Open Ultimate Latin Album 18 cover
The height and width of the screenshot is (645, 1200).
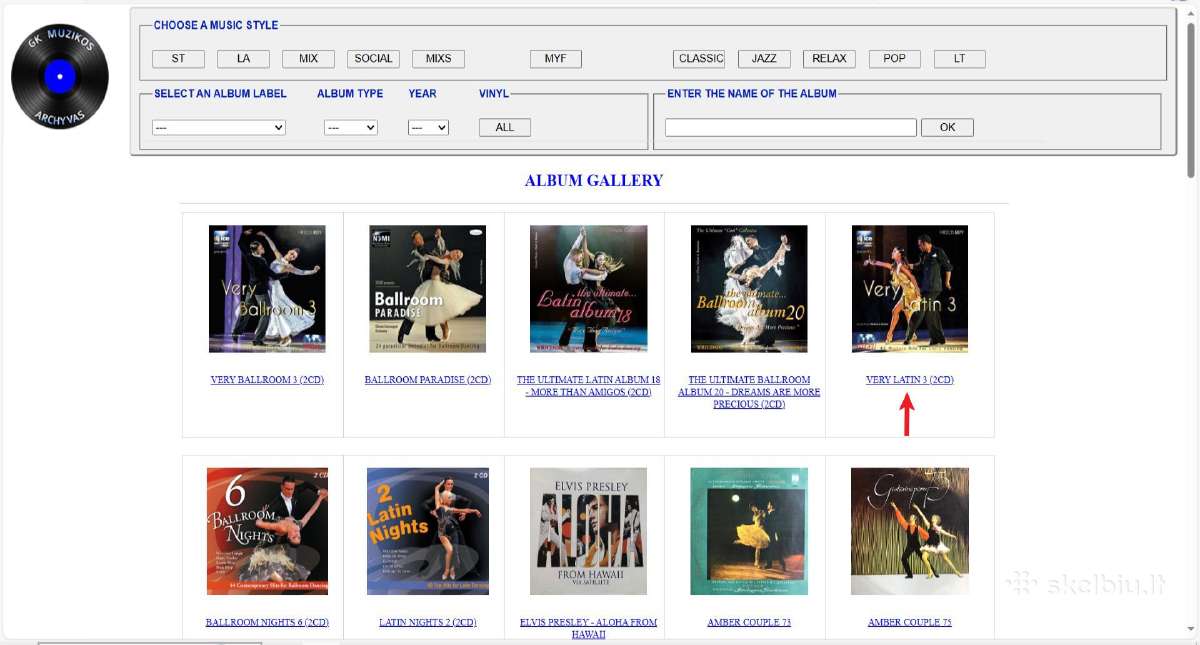[589, 289]
